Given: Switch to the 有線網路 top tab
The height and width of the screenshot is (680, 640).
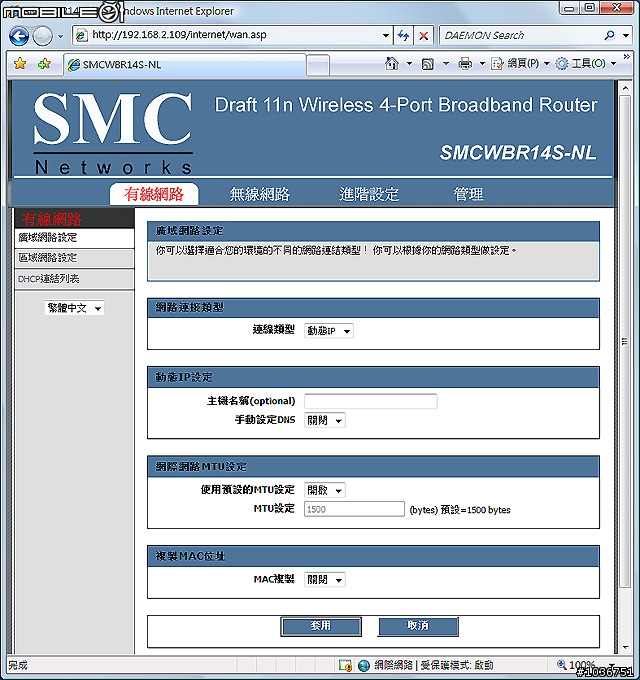Looking at the screenshot, I should point(154,194).
